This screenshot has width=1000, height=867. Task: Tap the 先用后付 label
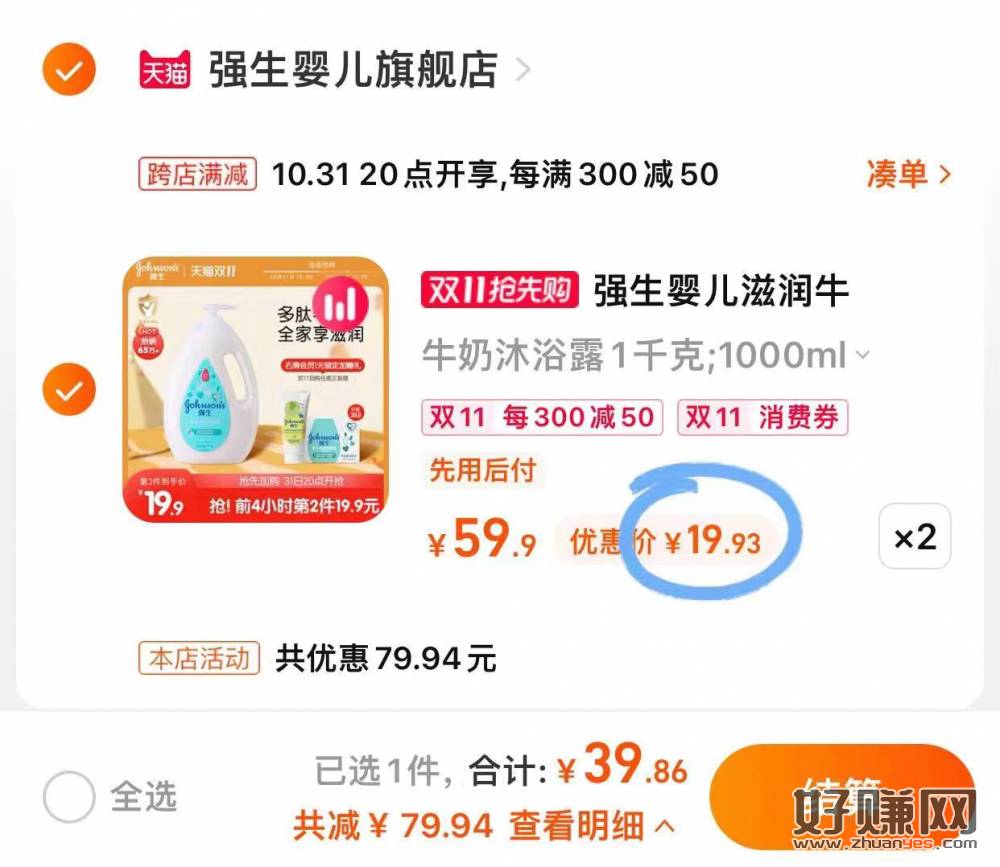point(483,470)
